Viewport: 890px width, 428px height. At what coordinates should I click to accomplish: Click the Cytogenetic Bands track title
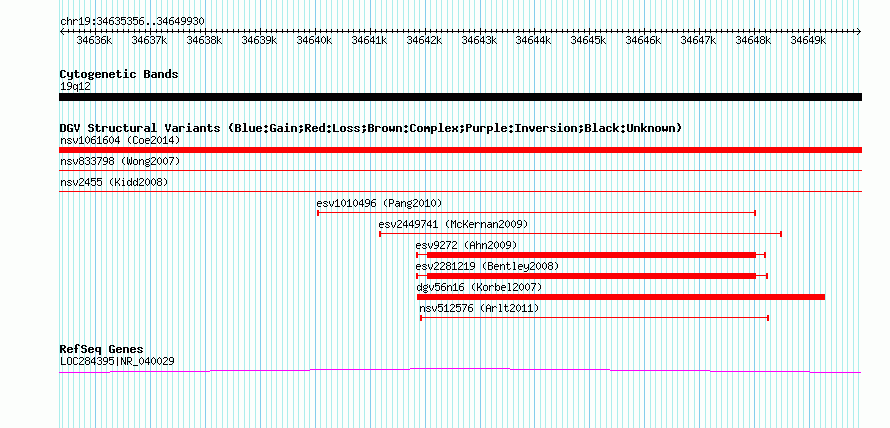[119, 74]
